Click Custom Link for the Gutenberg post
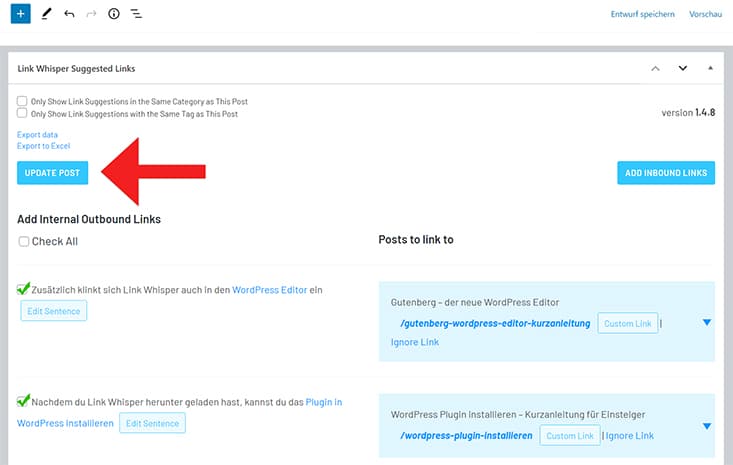This screenshot has width=733, height=465. [x=627, y=323]
